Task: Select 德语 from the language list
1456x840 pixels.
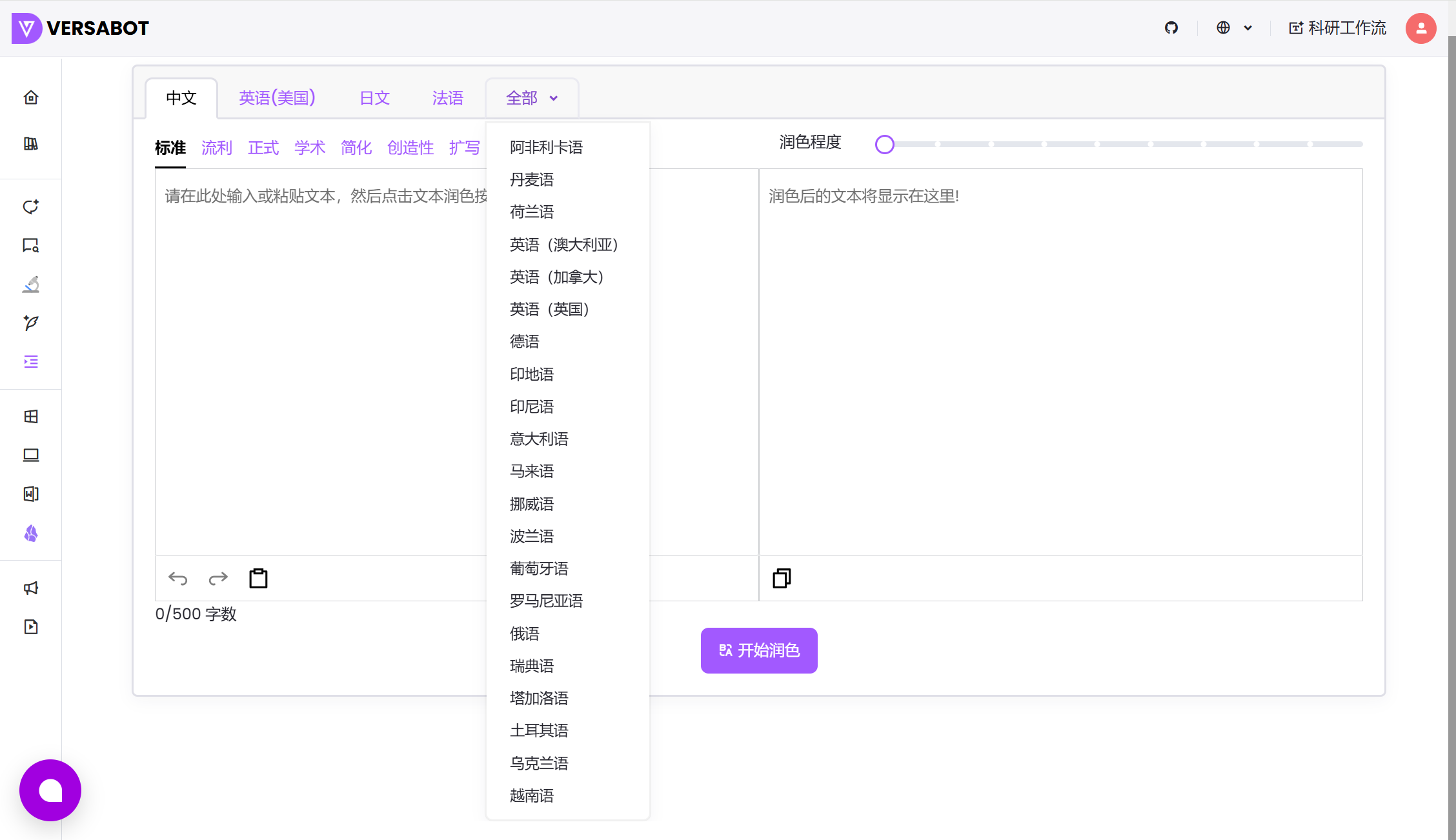Action: (524, 341)
